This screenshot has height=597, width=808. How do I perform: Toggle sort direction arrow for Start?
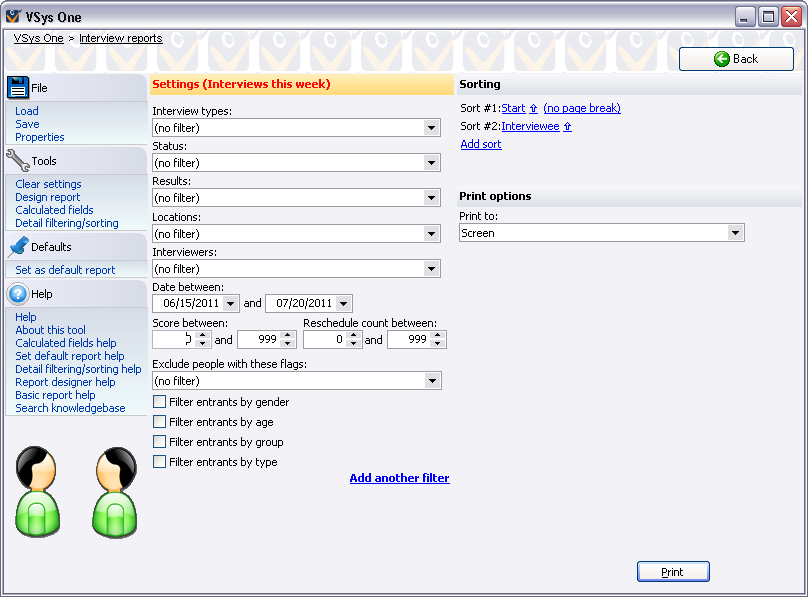point(533,108)
